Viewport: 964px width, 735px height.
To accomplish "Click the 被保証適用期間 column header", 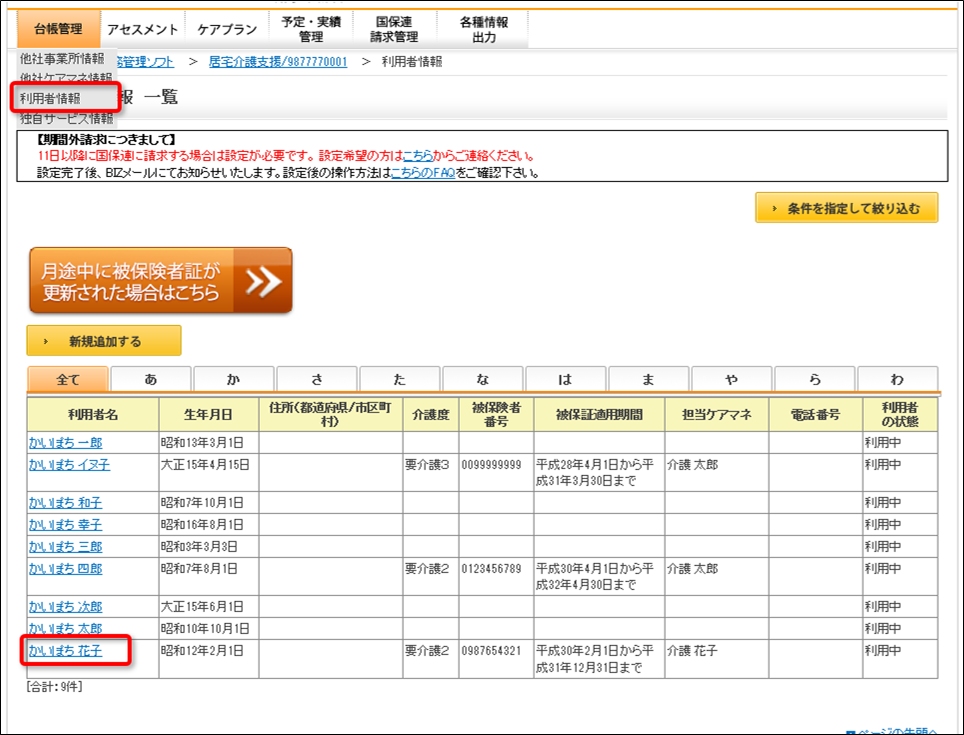I will tap(599, 415).
